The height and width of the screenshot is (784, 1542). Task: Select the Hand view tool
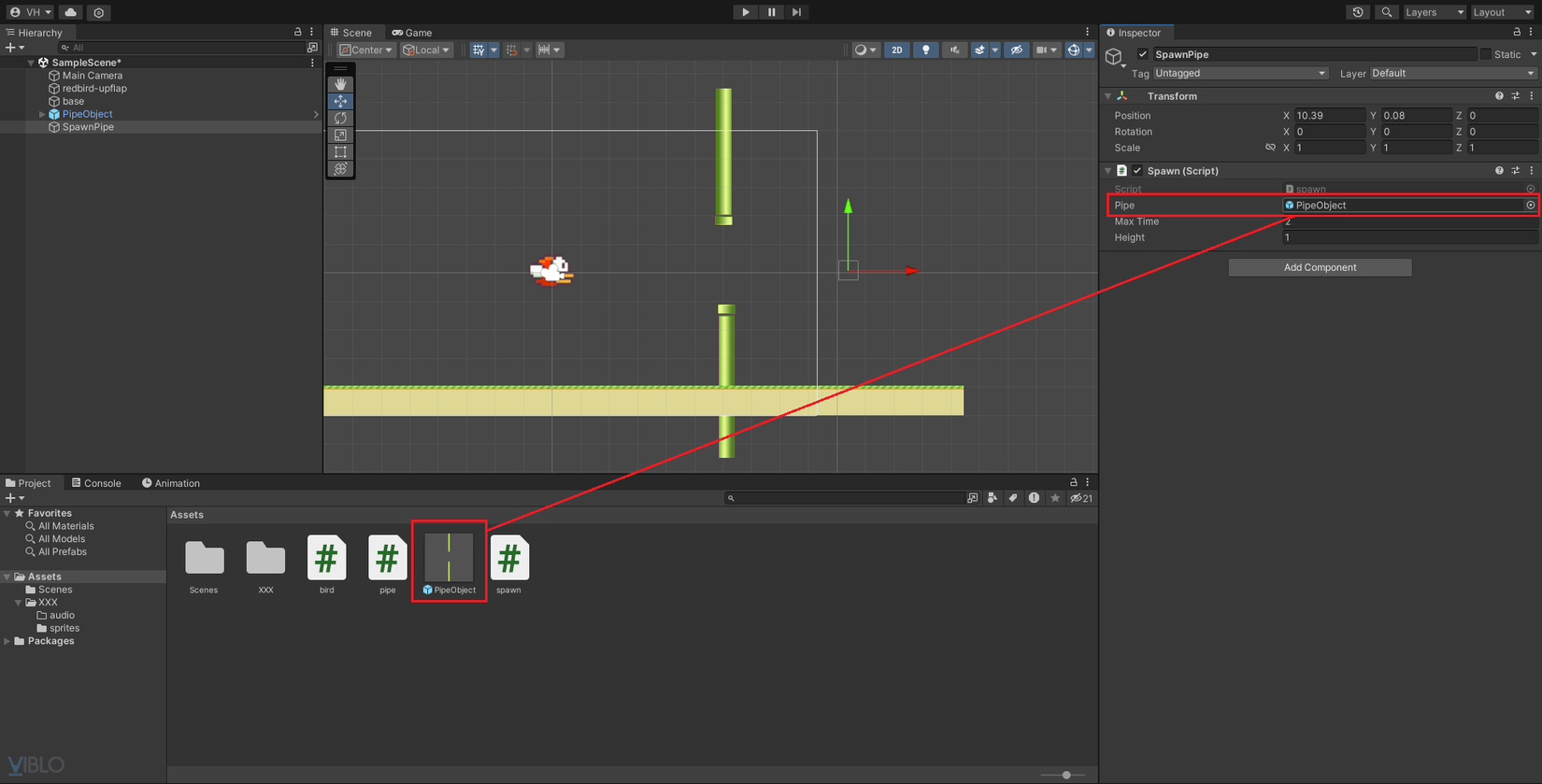tap(340, 84)
